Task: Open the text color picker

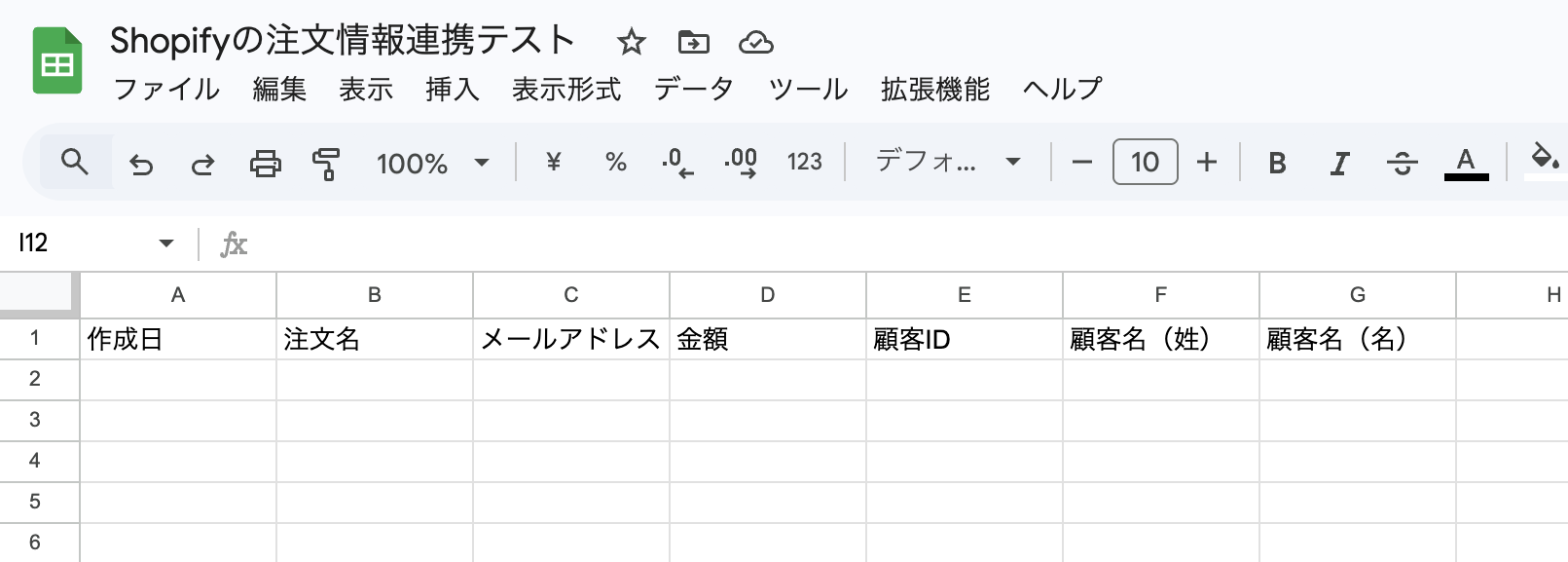Action: click(x=1466, y=163)
